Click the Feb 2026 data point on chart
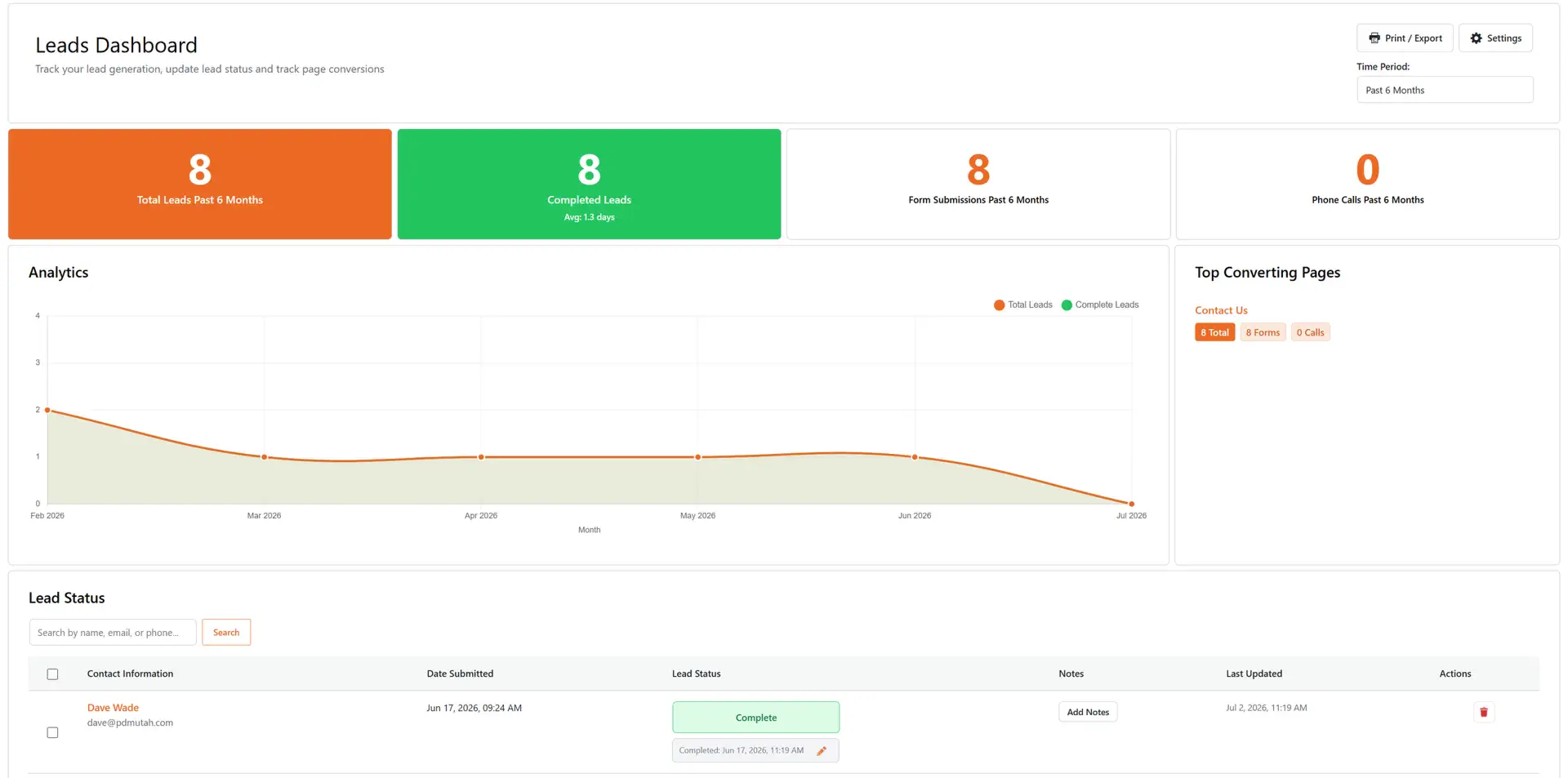 [47, 410]
